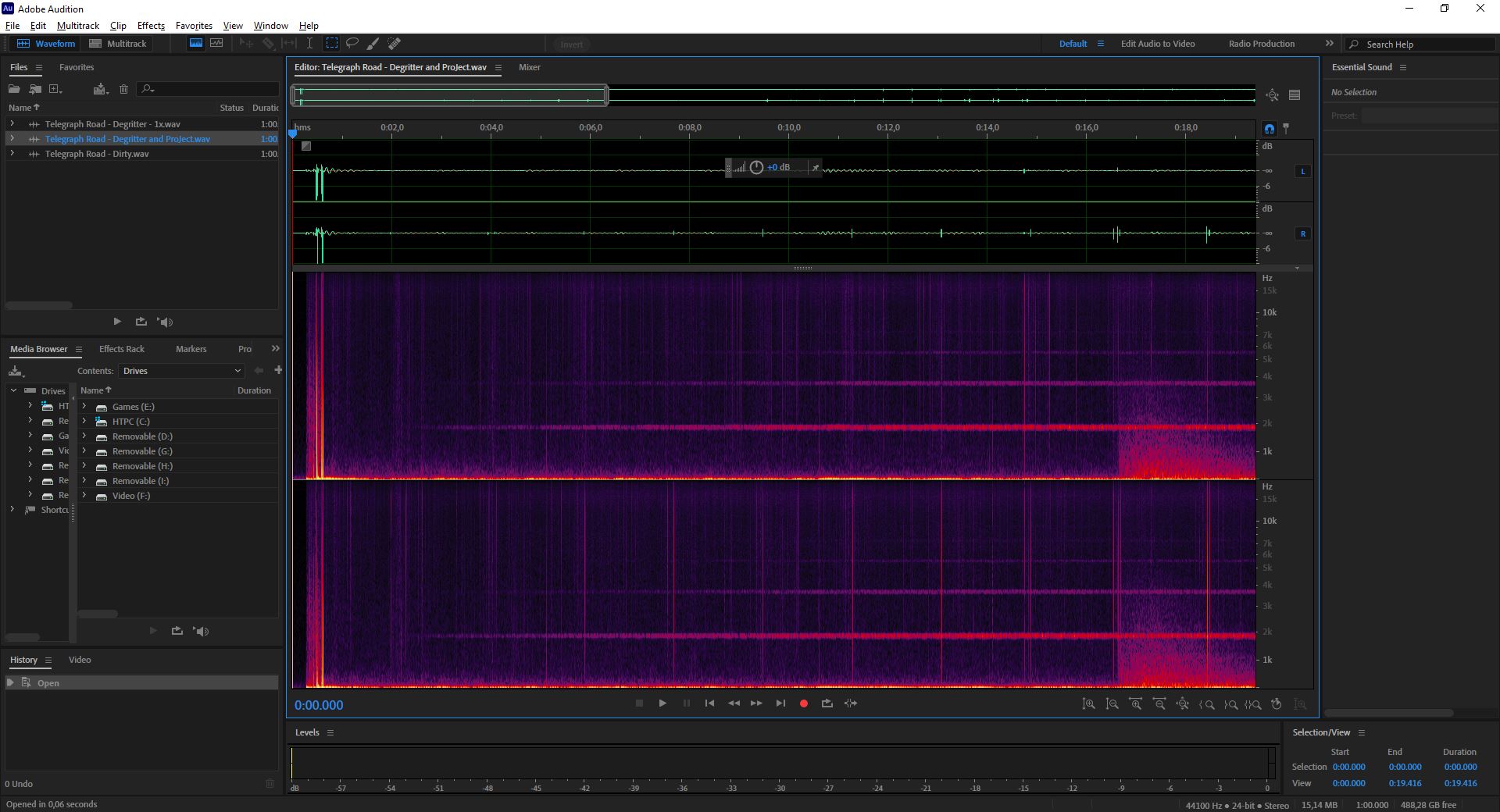
Task: Expand Telegraph Road - Dirty.wav file entry
Action: [x=12, y=154]
